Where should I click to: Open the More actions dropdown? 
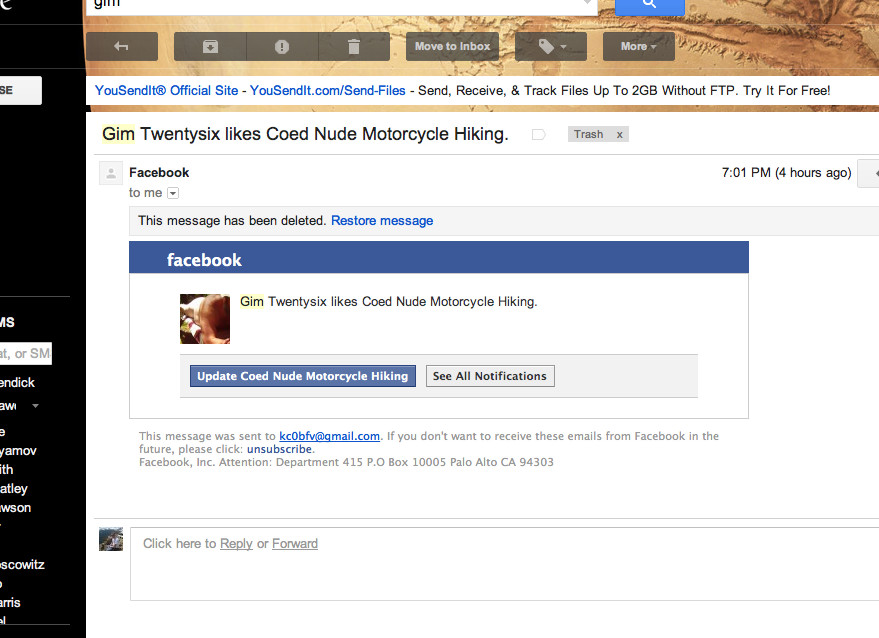[639, 47]
